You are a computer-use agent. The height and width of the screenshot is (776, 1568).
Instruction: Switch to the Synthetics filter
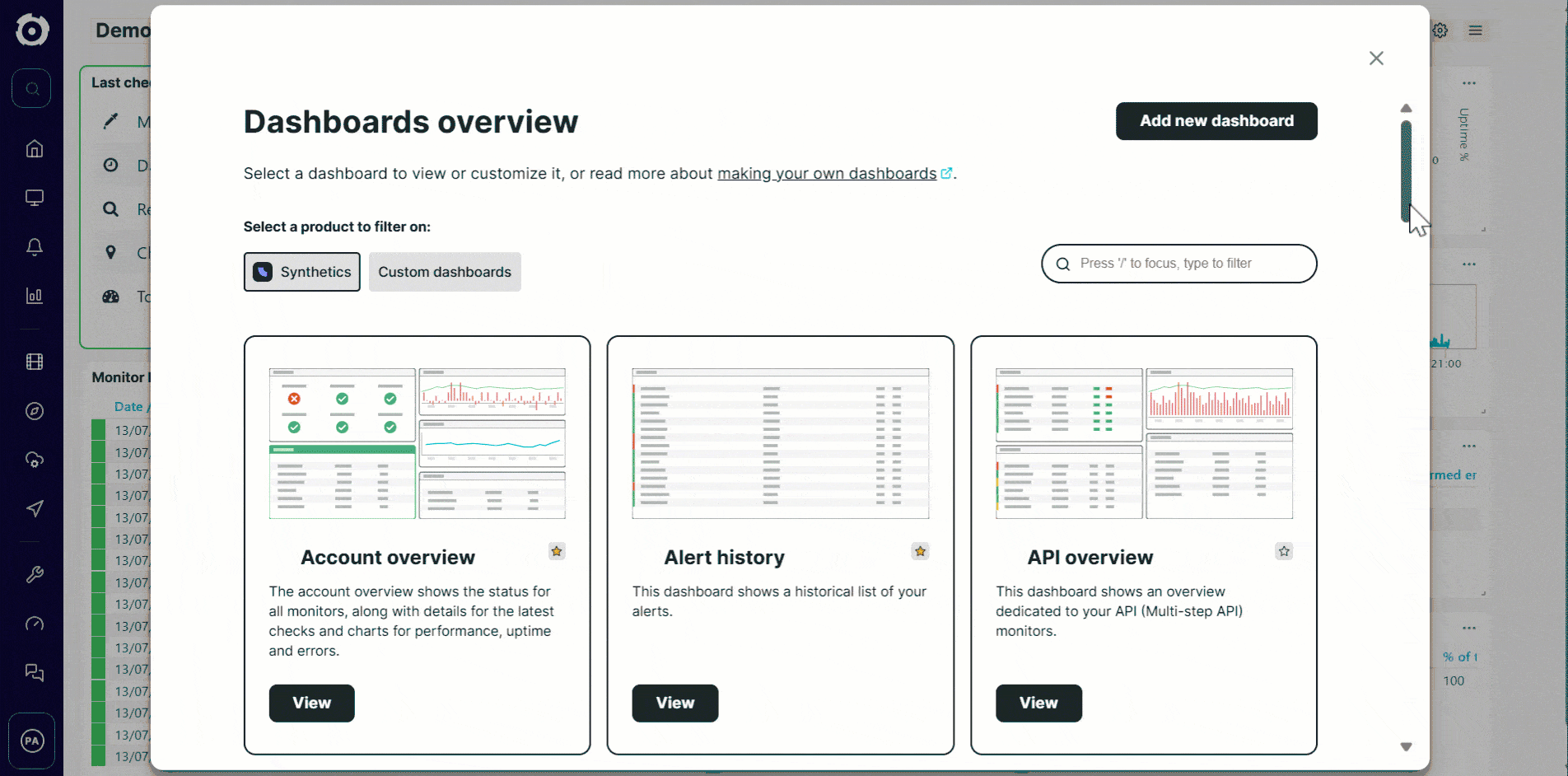301,272
